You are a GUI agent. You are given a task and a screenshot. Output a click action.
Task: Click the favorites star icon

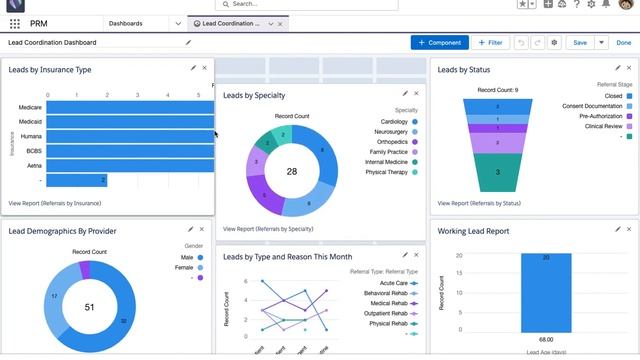point(522,4)
